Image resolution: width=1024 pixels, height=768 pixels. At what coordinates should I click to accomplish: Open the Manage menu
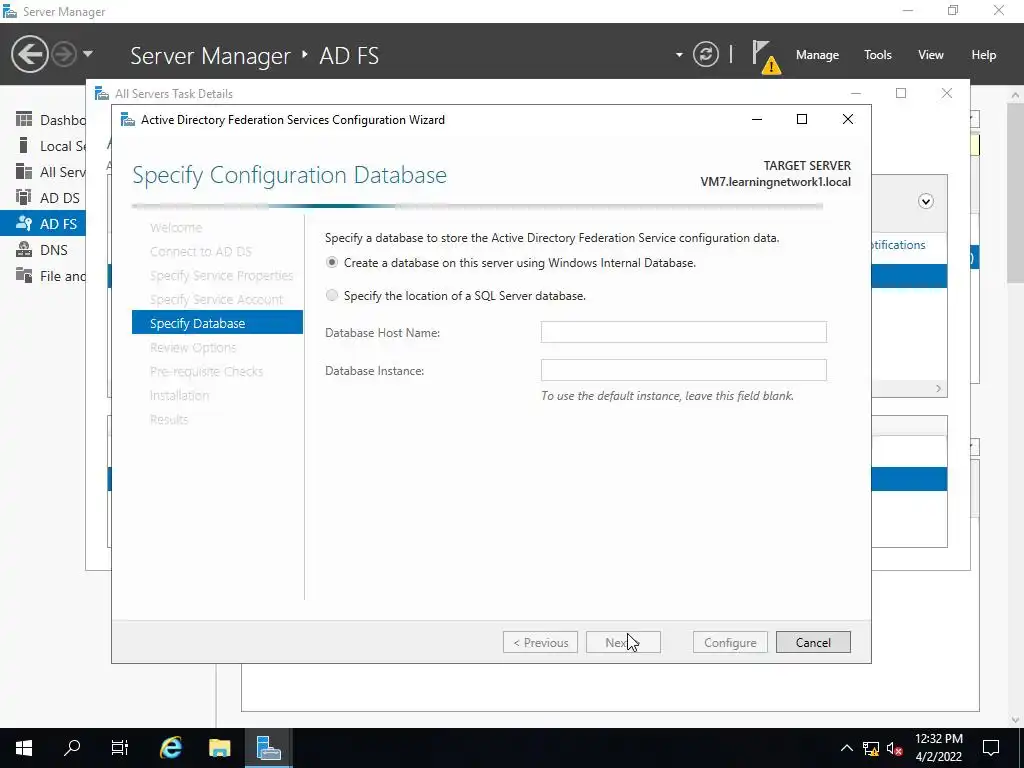(817, 55)
